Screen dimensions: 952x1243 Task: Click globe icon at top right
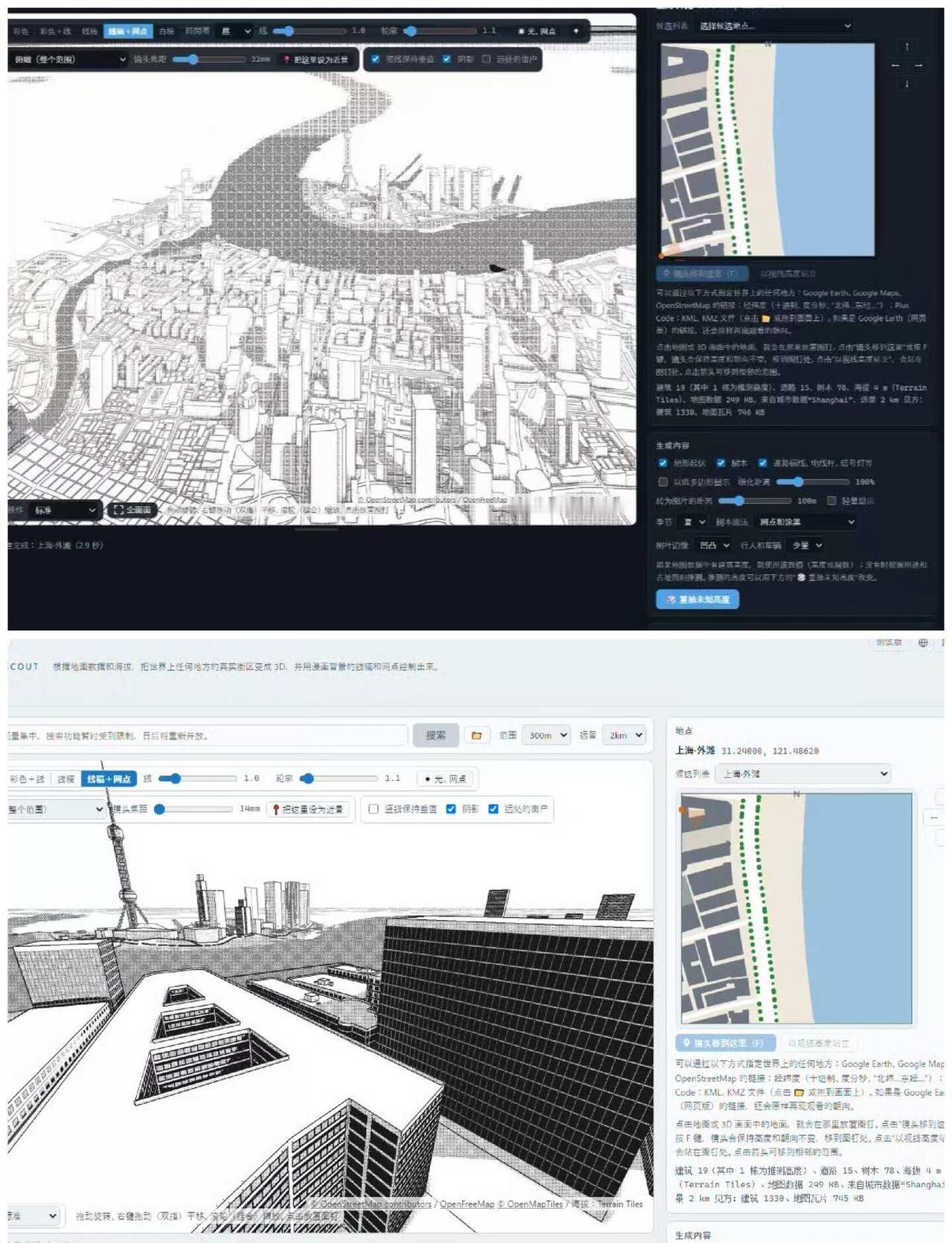pyautogui.click(x=923, y=643)
